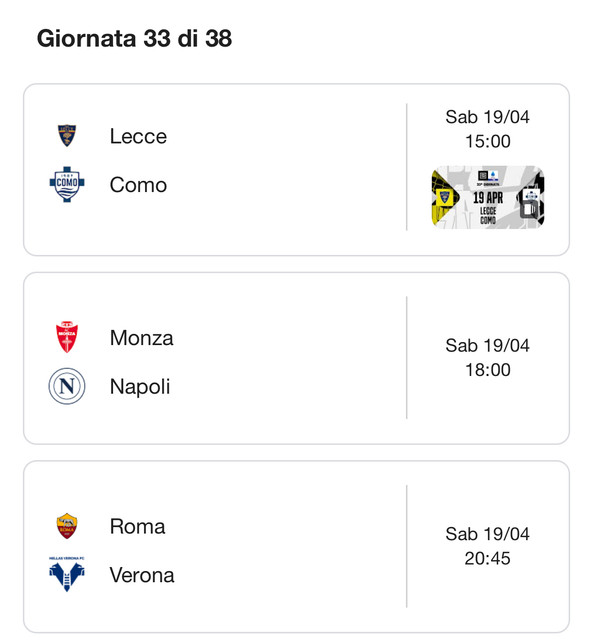Viewport: 593px width, 640px height.
Task: Click the Napoli circular N logo
Action: point(67,386)
